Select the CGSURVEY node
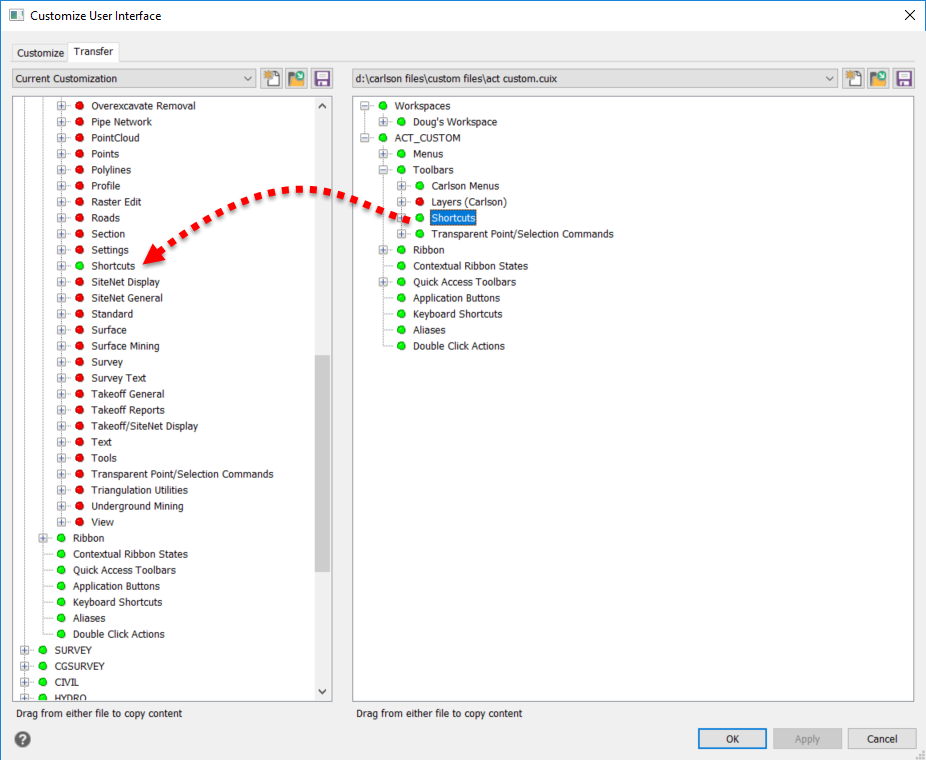 pos(79,666)
